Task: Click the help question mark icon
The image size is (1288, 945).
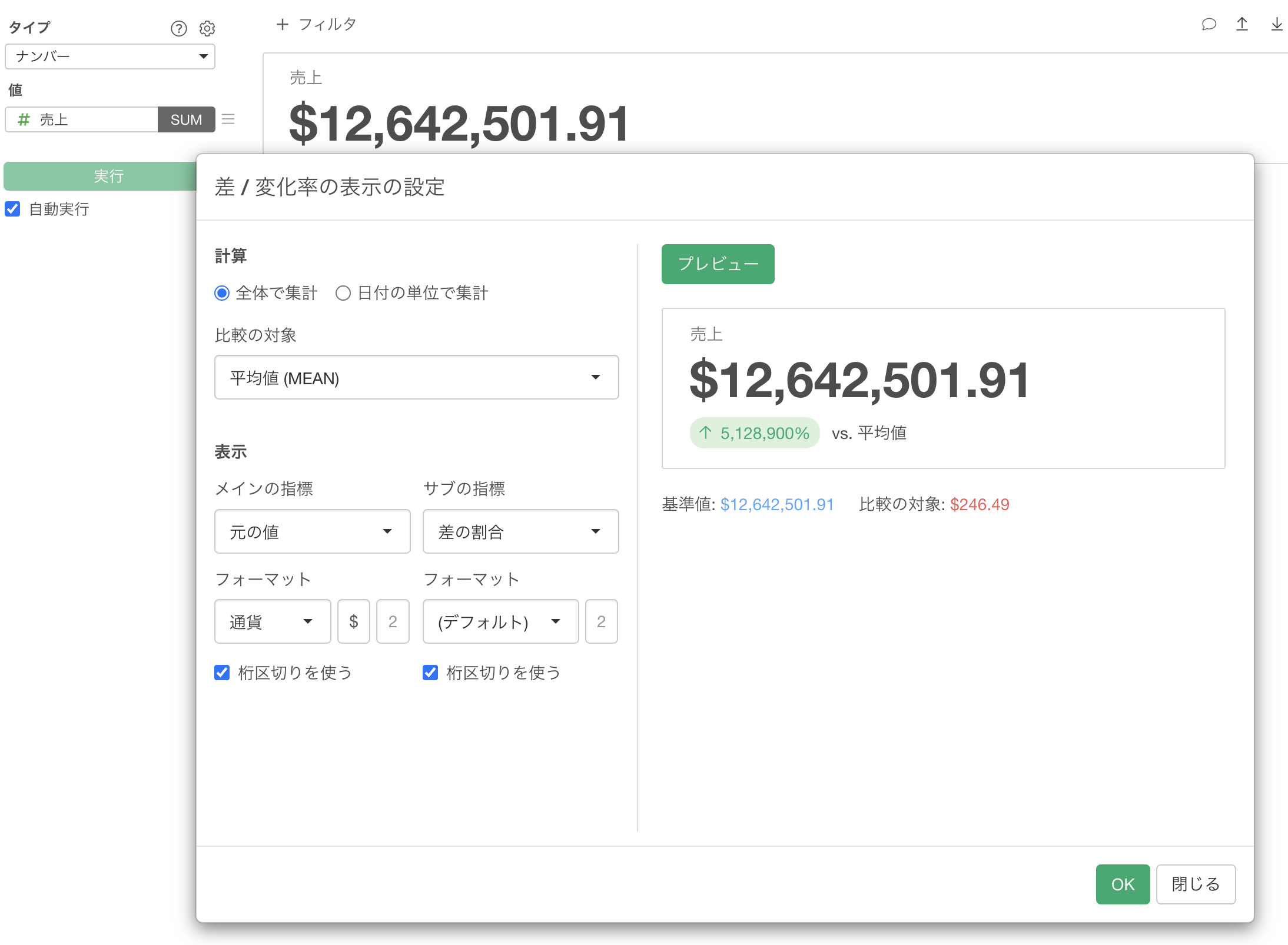Action: click(x=178, y=28)
